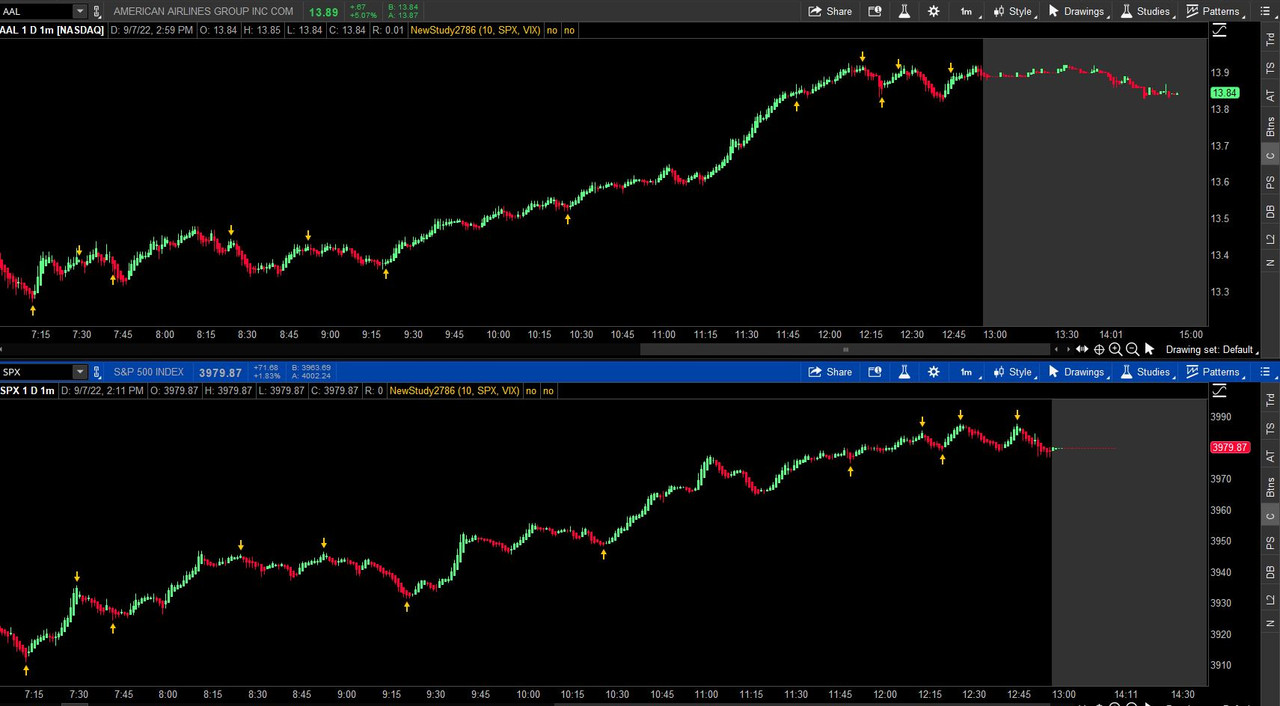Screen dimensions: 1280x706
Task: Open the Drawings menu in SPX chart toolbar
Action: (x=1077, y=372)
